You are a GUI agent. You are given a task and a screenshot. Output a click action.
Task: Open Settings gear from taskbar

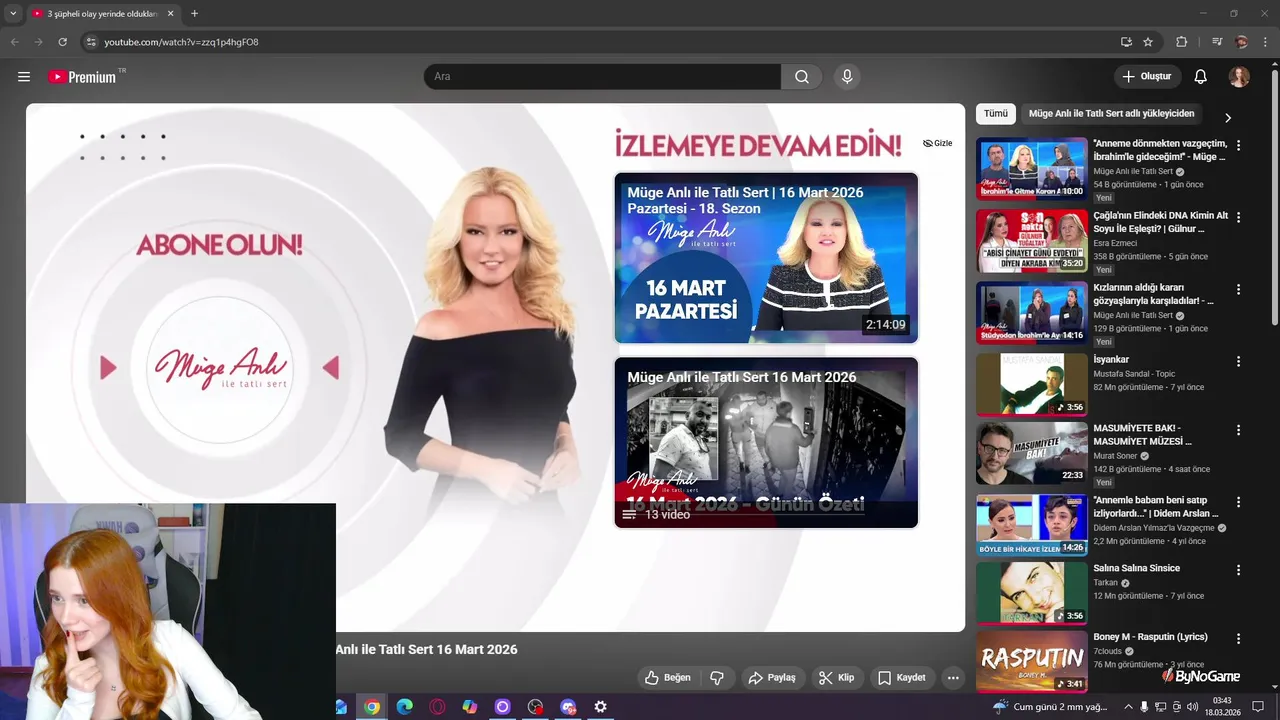[600, 707]
